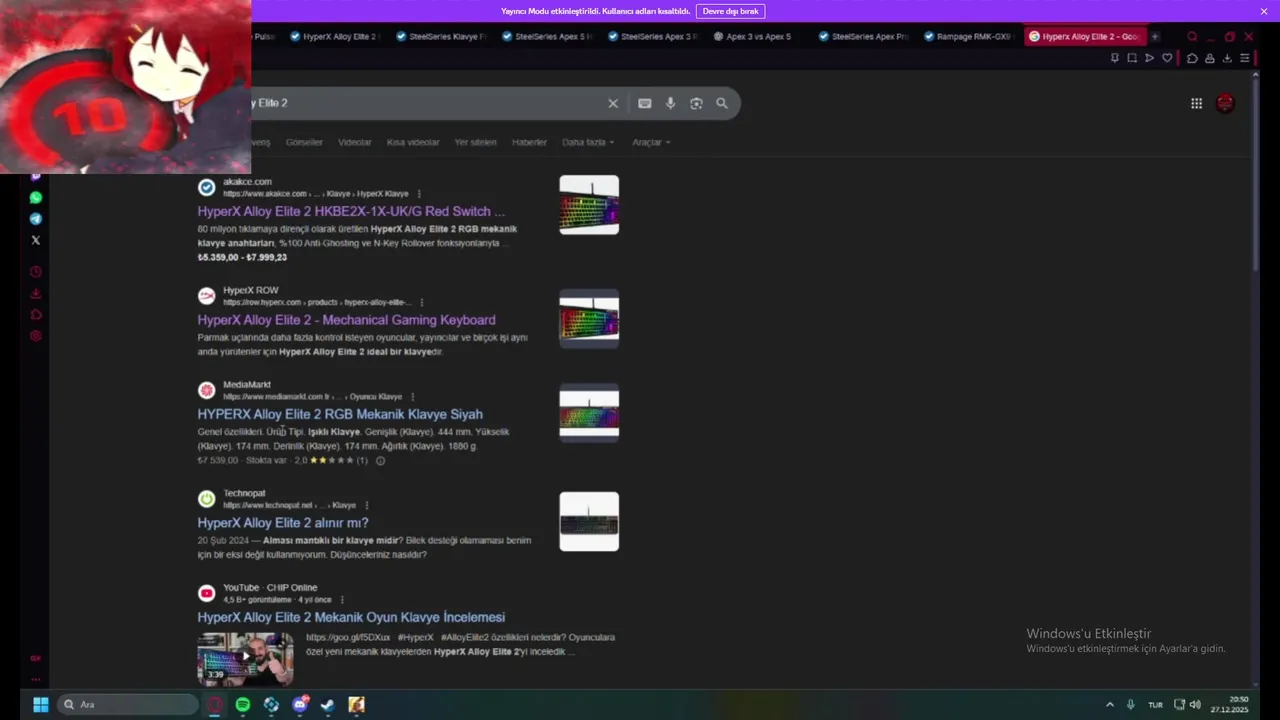Open Telegram in the browser sidebar

(36, 219)
